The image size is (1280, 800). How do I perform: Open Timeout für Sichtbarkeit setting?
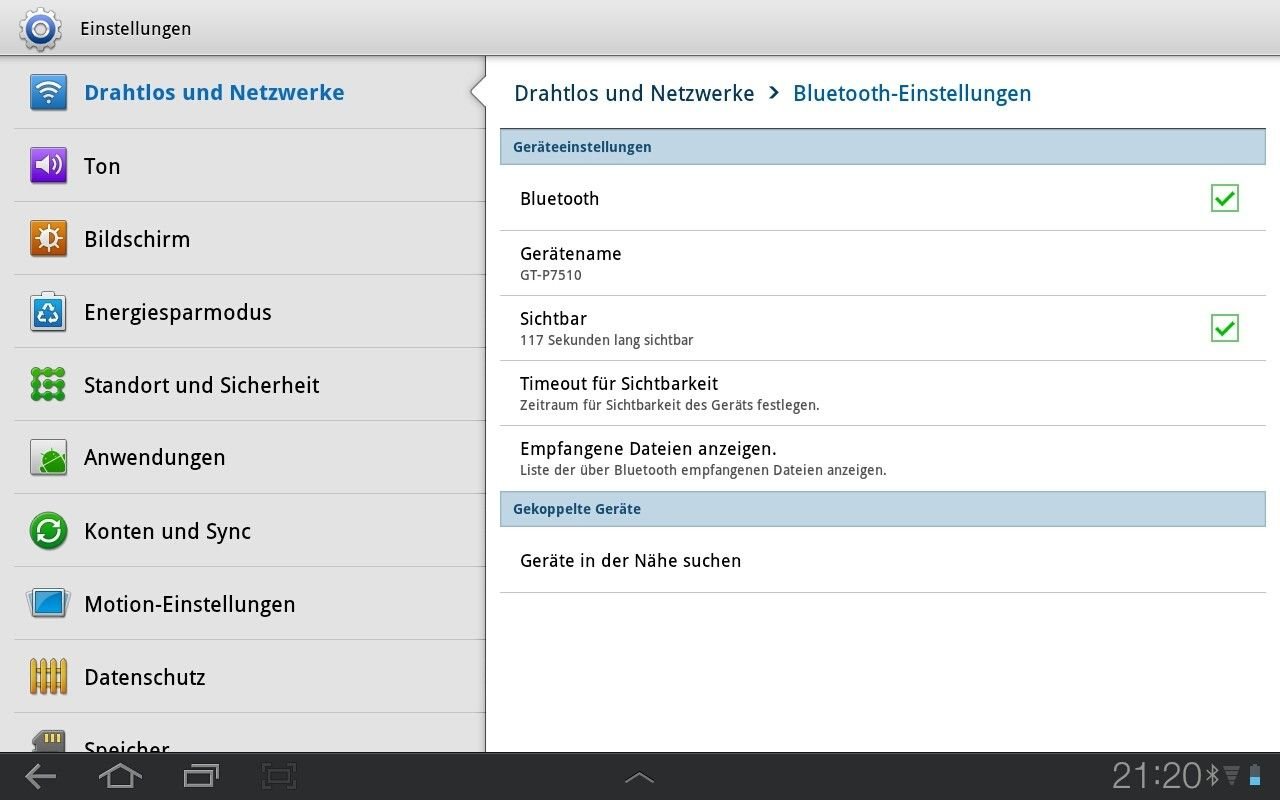883,393
